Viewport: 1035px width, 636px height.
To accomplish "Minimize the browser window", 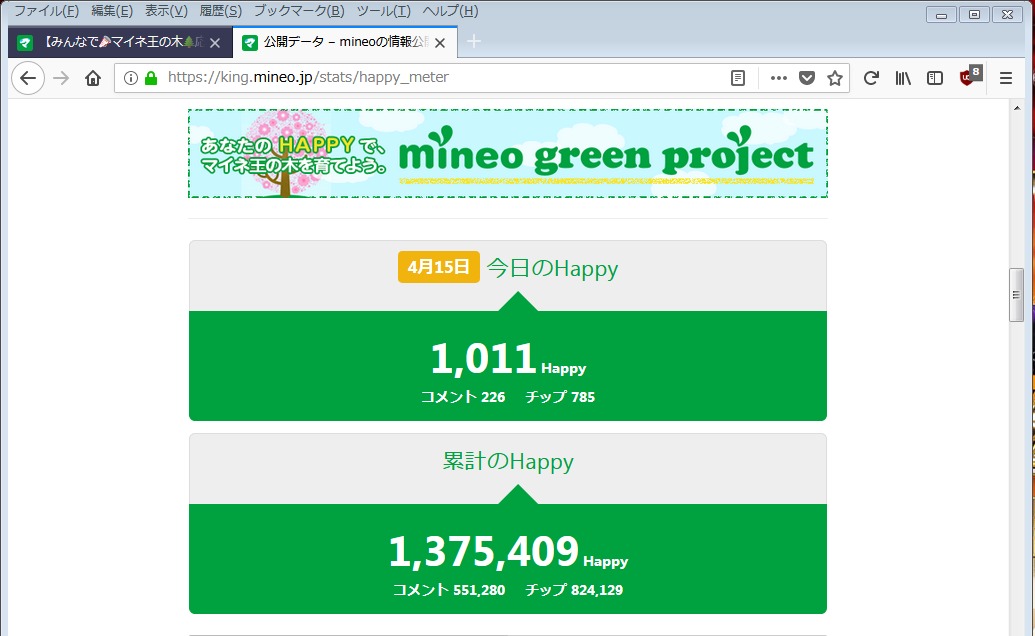I will 941,15.
